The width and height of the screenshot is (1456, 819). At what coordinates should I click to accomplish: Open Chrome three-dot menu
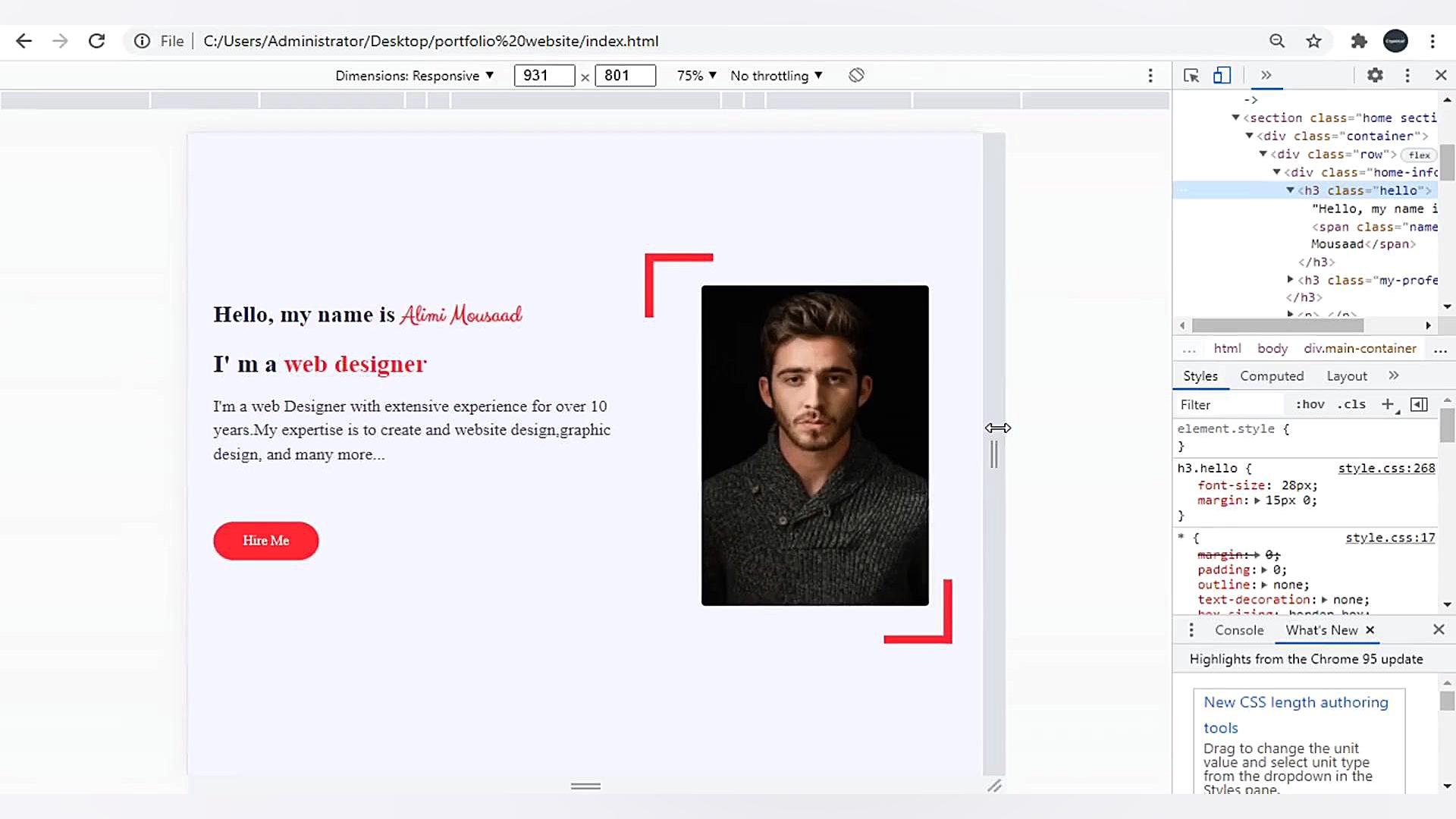point(1432,41)
